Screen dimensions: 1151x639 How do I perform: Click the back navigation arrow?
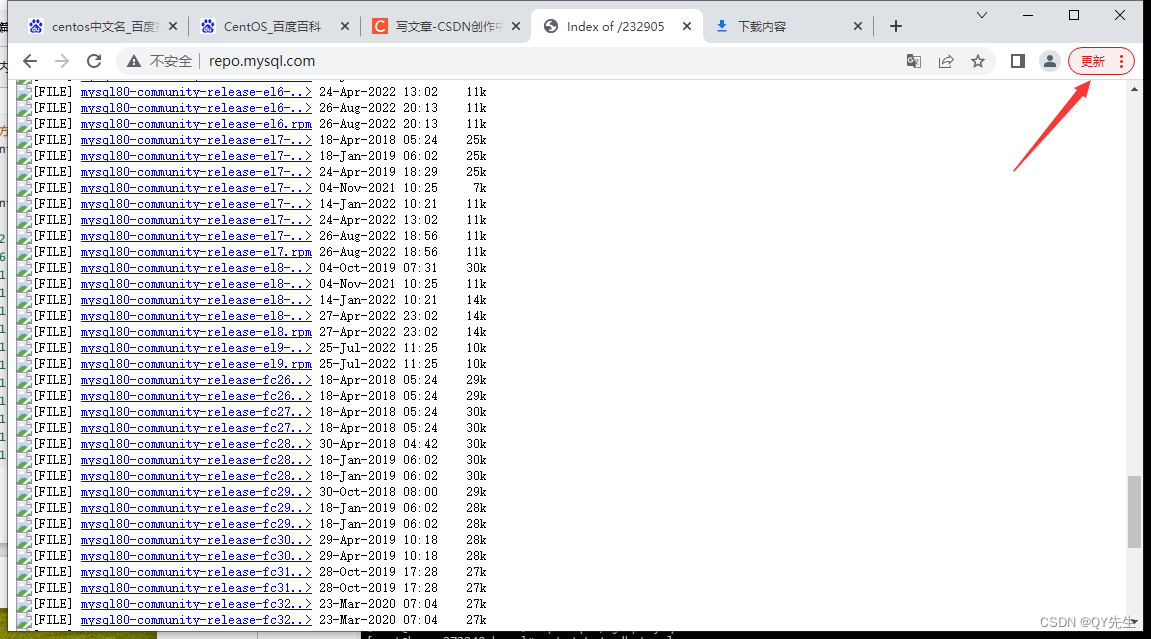tap(30, 60)
